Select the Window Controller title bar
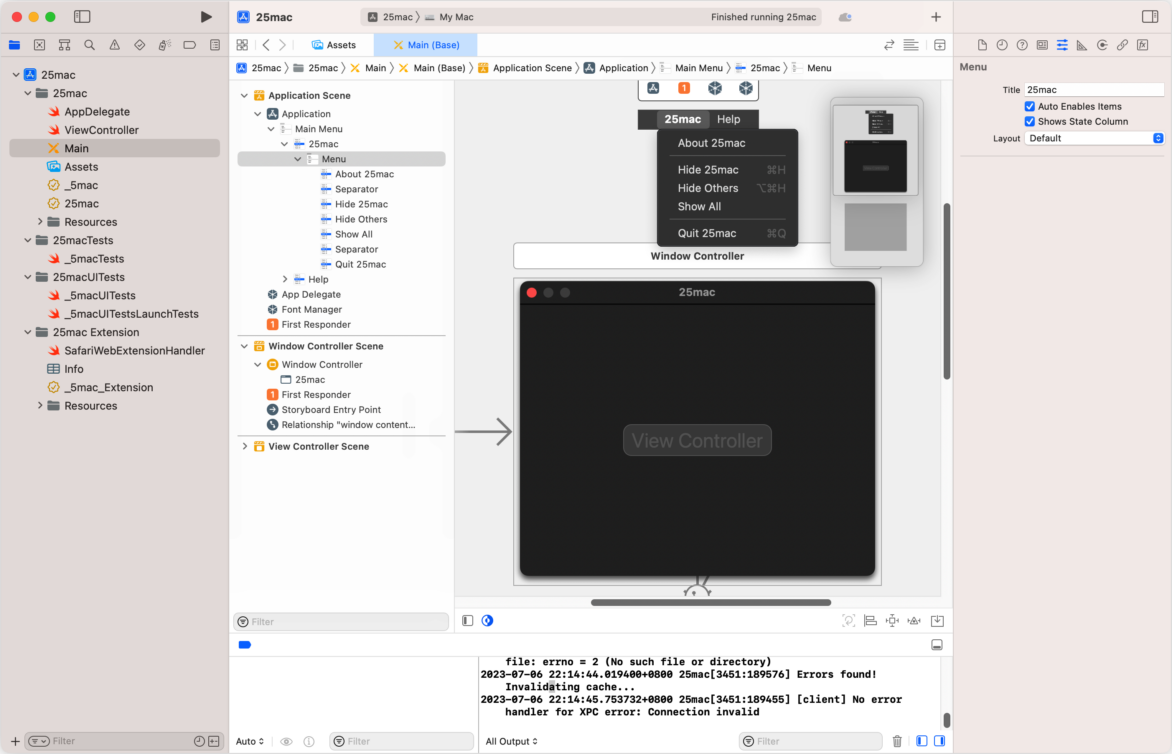1172x754 pixels. tap(697, 256)
